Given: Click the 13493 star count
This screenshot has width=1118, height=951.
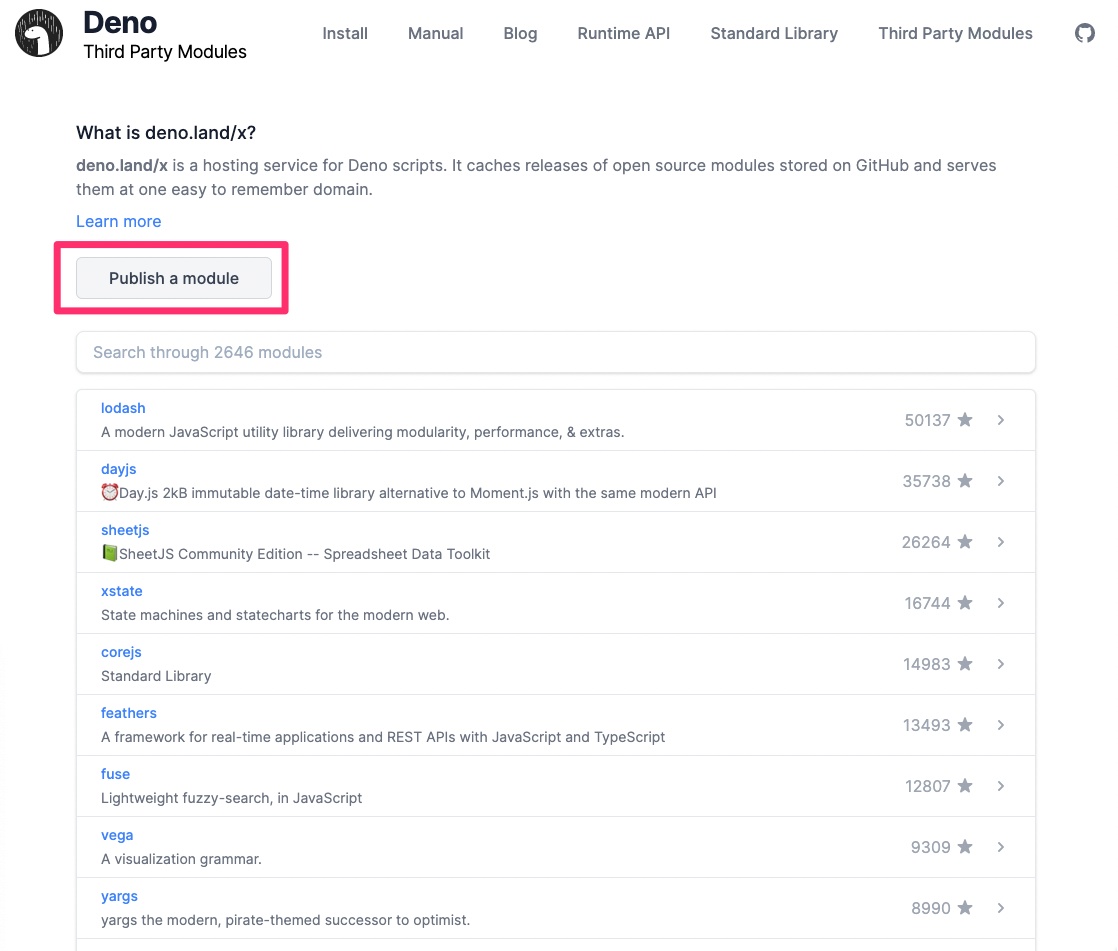Looking at the screenshot, I should tap(927, 725).
